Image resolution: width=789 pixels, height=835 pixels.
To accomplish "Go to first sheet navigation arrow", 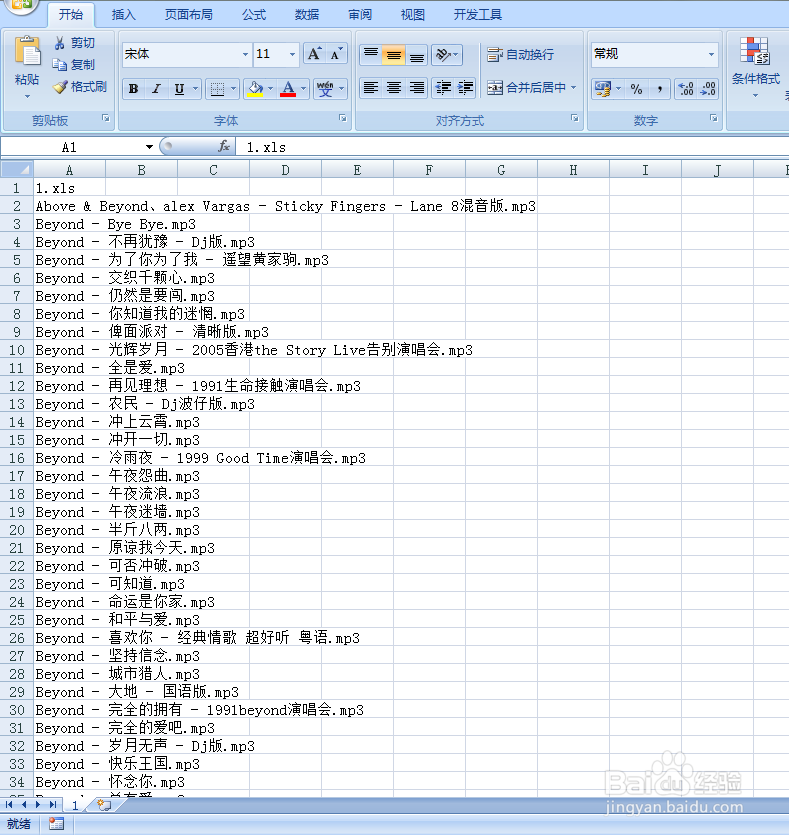I will pos(9,805).
